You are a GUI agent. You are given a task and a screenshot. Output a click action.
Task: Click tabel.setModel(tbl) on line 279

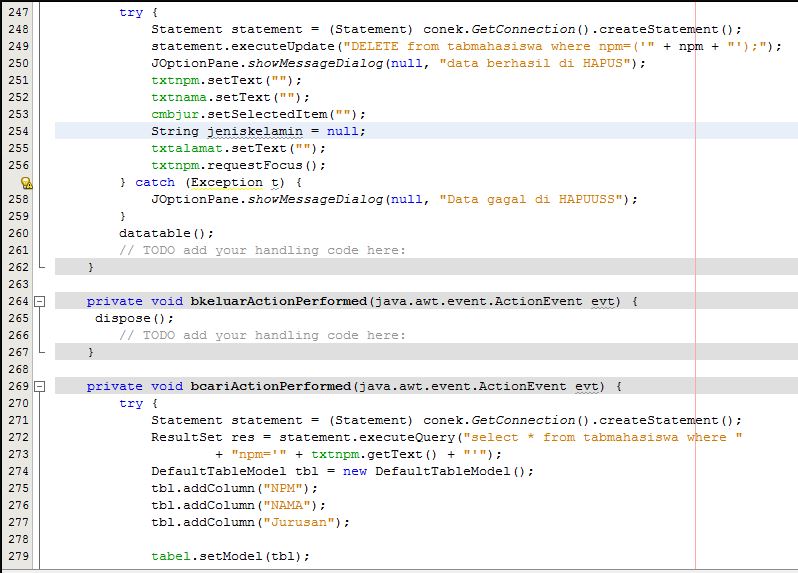point(230,556)
